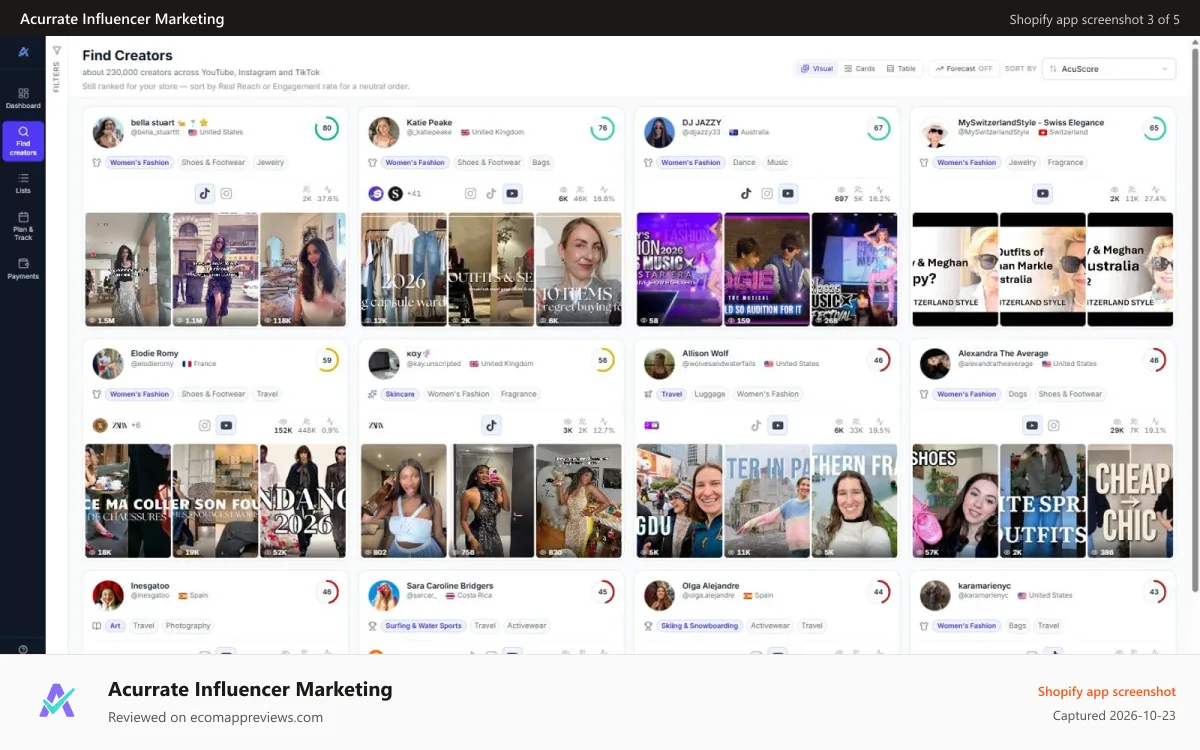Click Luggage tag on Allison Wolf card
This screenshot has width=1200, height=750.
(x=710, y=394)
